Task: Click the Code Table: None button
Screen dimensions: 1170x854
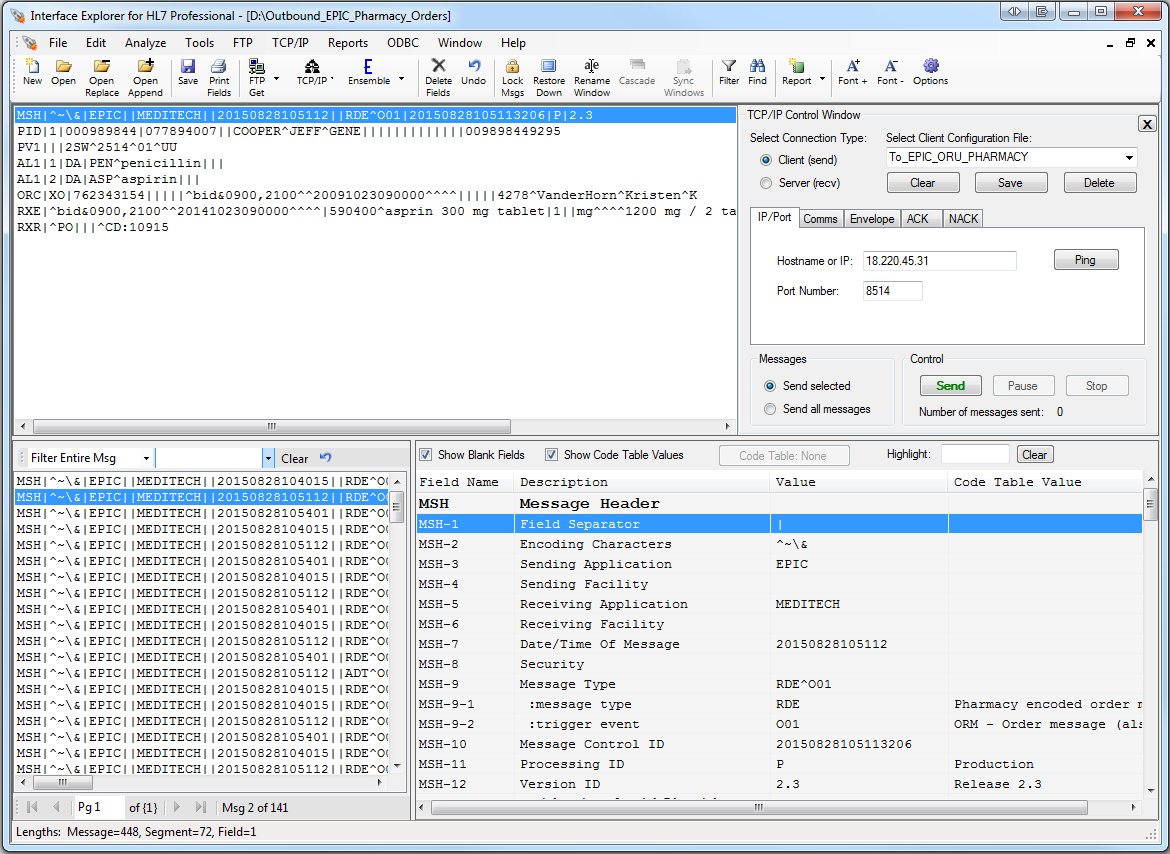Action: [x=783, y=456]
